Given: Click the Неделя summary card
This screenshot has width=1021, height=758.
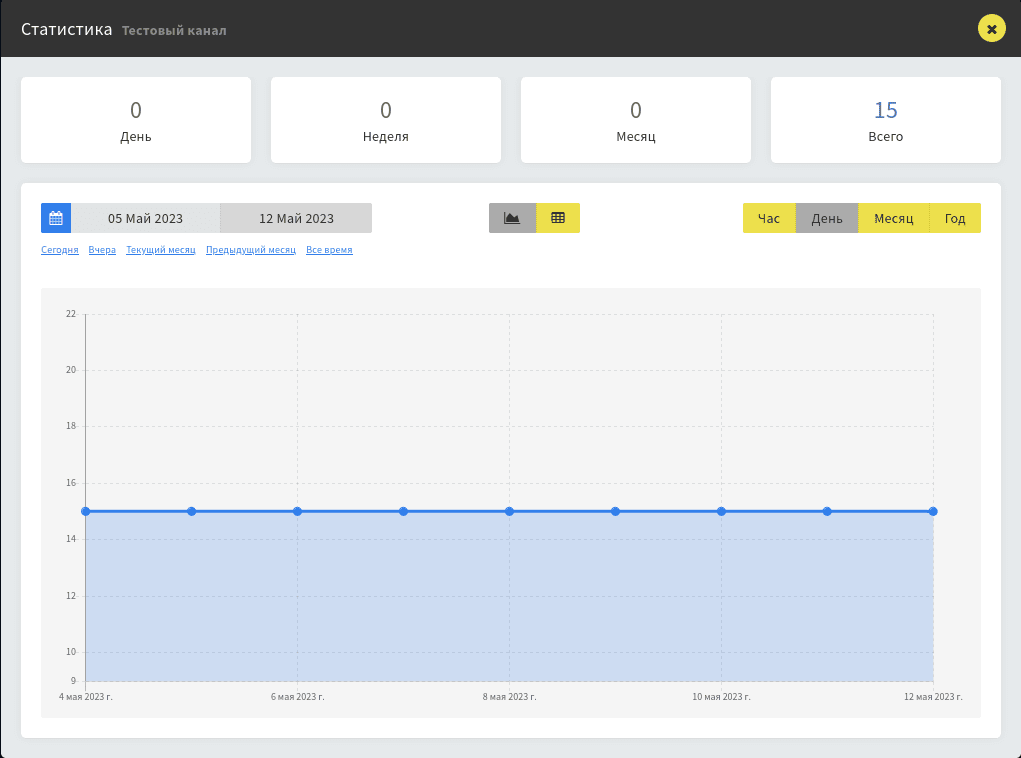Looking at the screenshot, I should pos(386,120).
